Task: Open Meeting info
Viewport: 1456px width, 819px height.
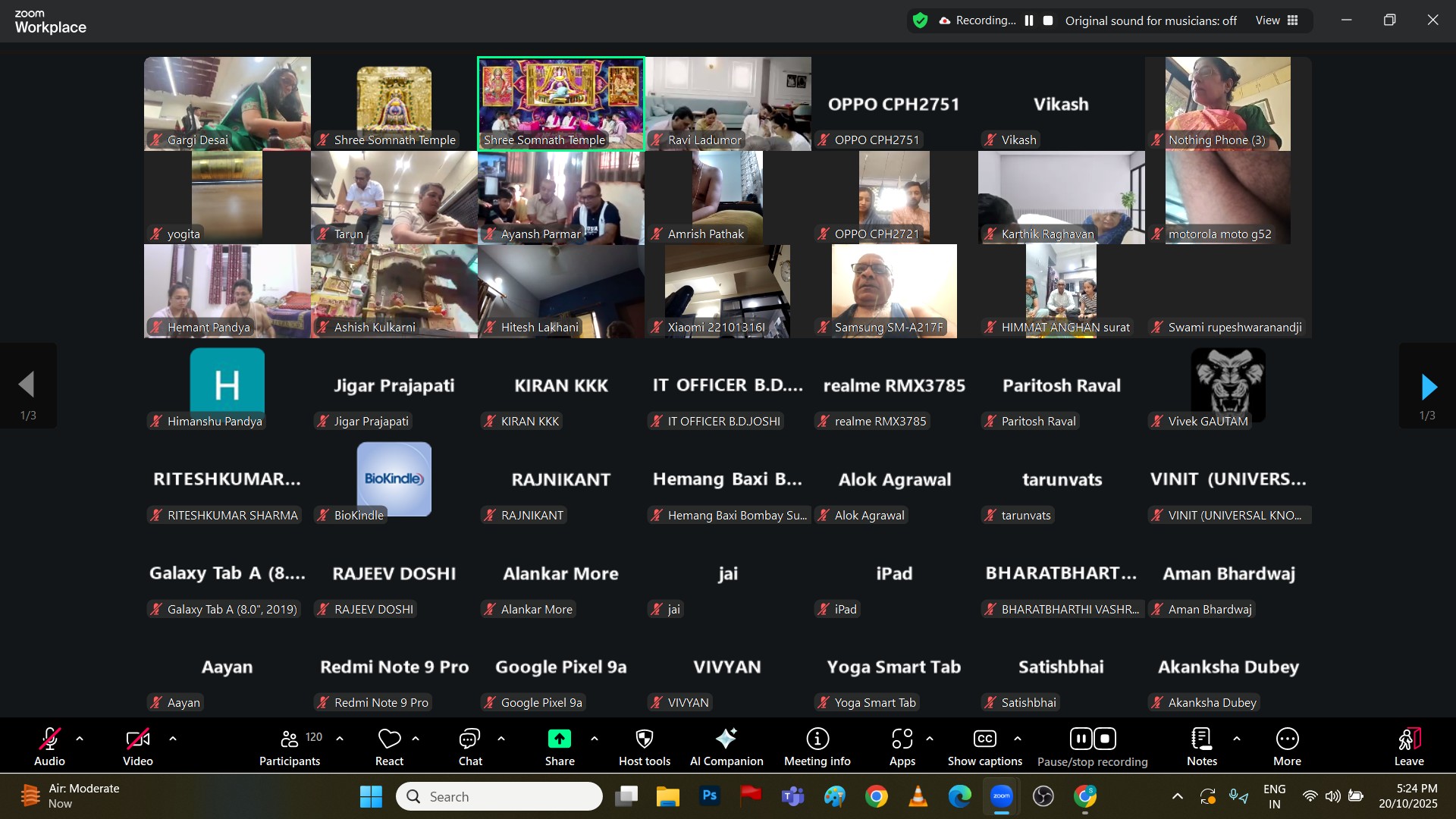Action: 817,747
